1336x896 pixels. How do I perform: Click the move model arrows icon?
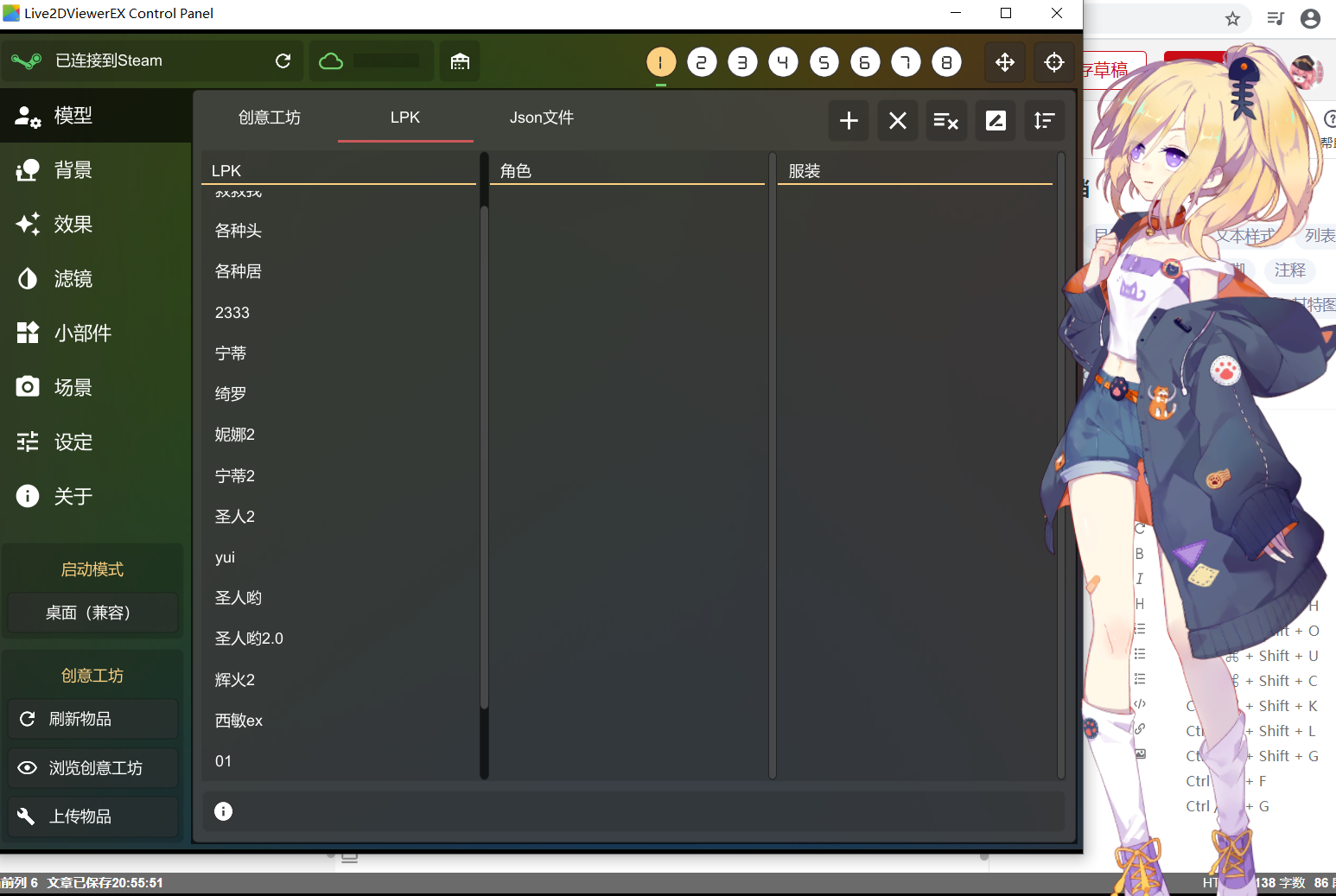pos(1004,62)
